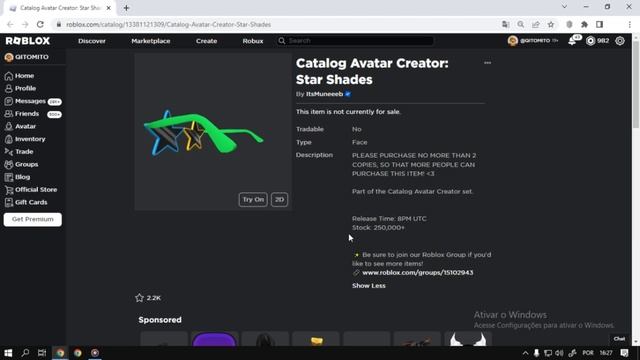
Task: Open the settings gear icon
Action: point(620,41)
